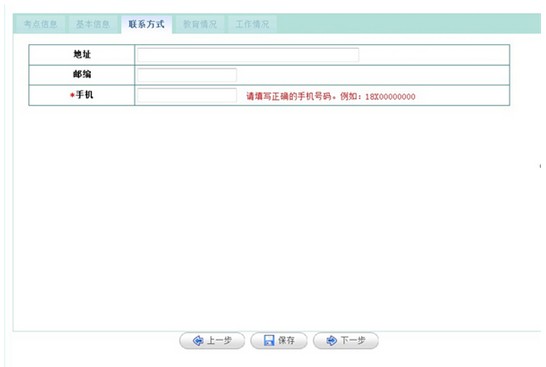Click the 邮编 row label

[82, 74]
